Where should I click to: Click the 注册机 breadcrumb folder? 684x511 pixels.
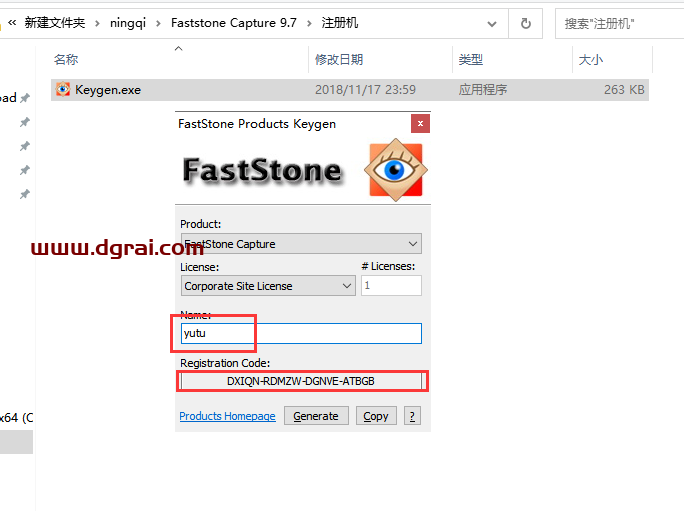click(340, 23)
